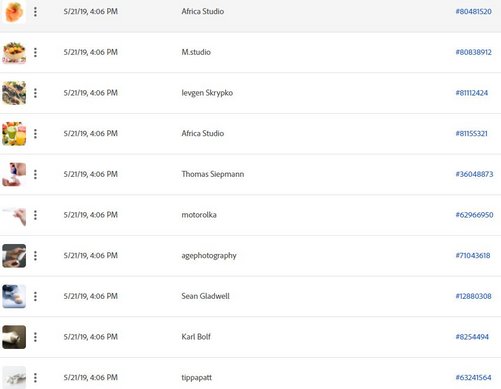Image resolution: width=501 pixels, height=389 pixels.
Task: Open the more options menu beside Thomas Siepmann
Action: [x=35, y=174]
